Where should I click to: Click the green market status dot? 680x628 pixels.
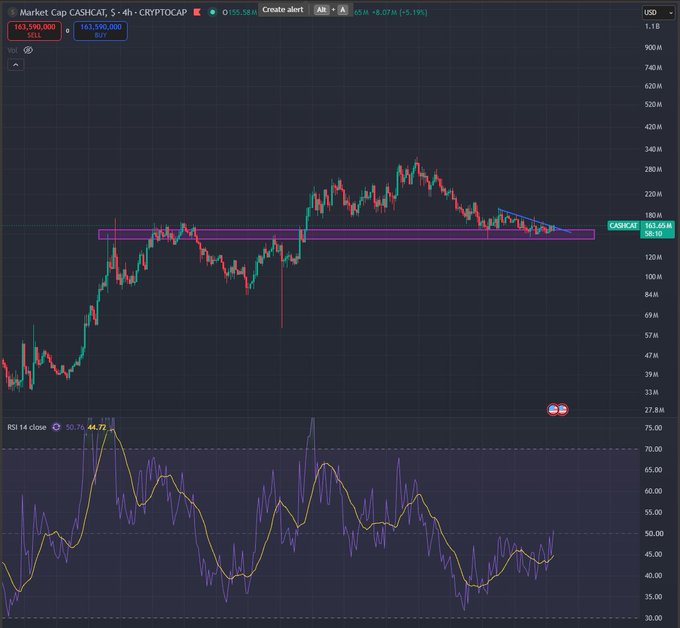[x=212, y=12]
